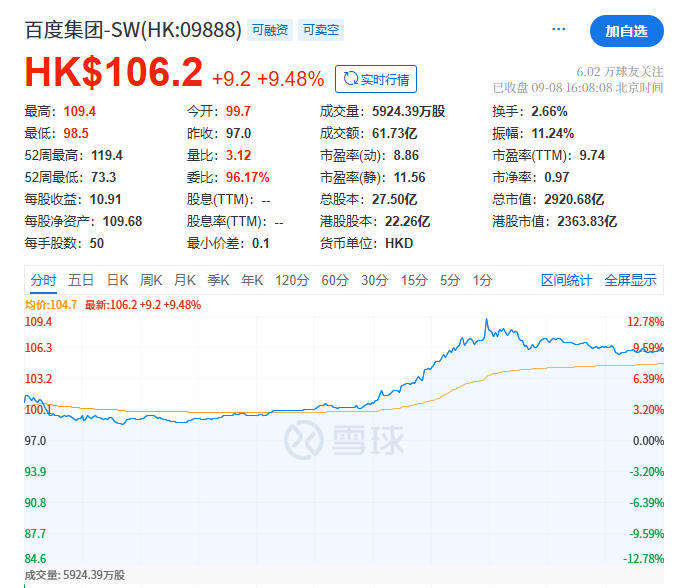Viewport: 686px width, 588px height.
Task: Click the 振幅 value 11.24%
Action: [553, 133]
